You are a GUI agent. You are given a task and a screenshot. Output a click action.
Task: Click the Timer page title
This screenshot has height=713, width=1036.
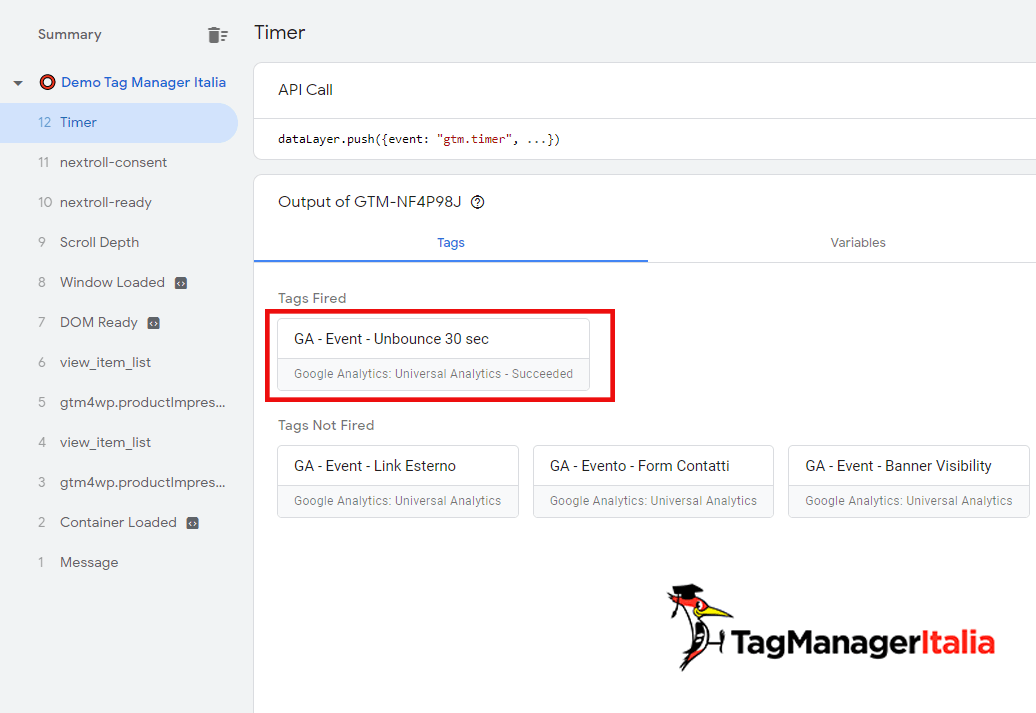pos(279,33)
